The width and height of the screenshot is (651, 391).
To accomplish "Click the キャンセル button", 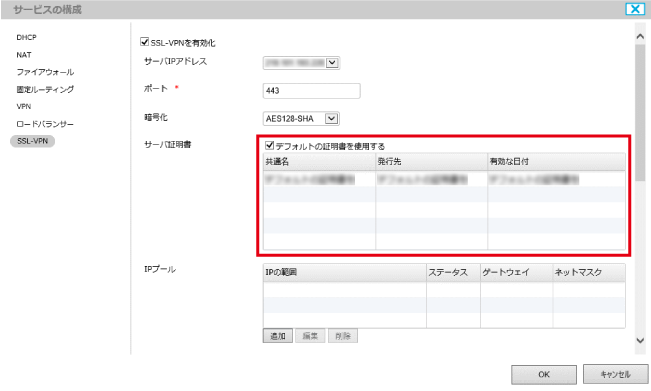I will 615,374.
